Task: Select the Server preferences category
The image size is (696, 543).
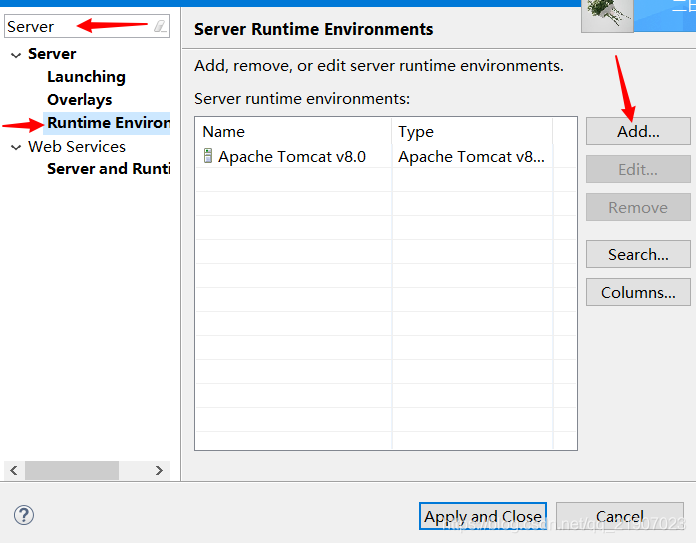Action: pyautogui.click(x=52, y=54)
